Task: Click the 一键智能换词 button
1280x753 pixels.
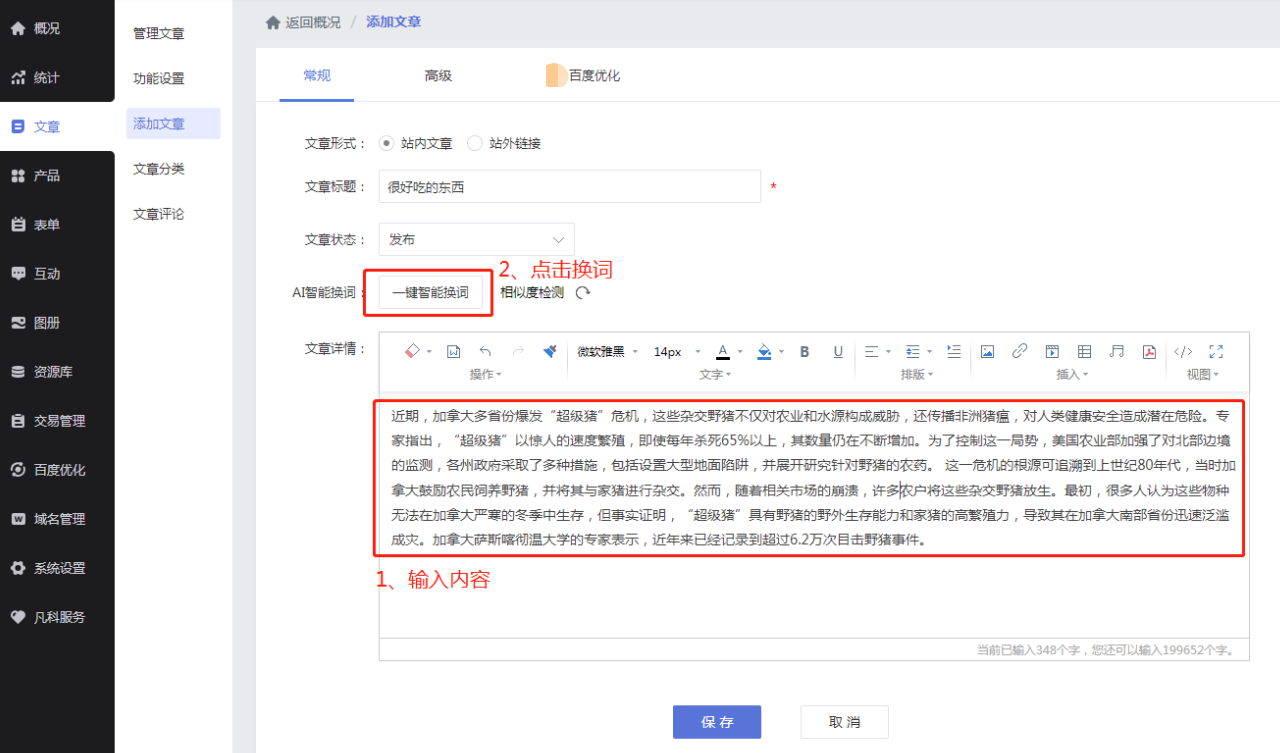Action: (x=430, y=293)
